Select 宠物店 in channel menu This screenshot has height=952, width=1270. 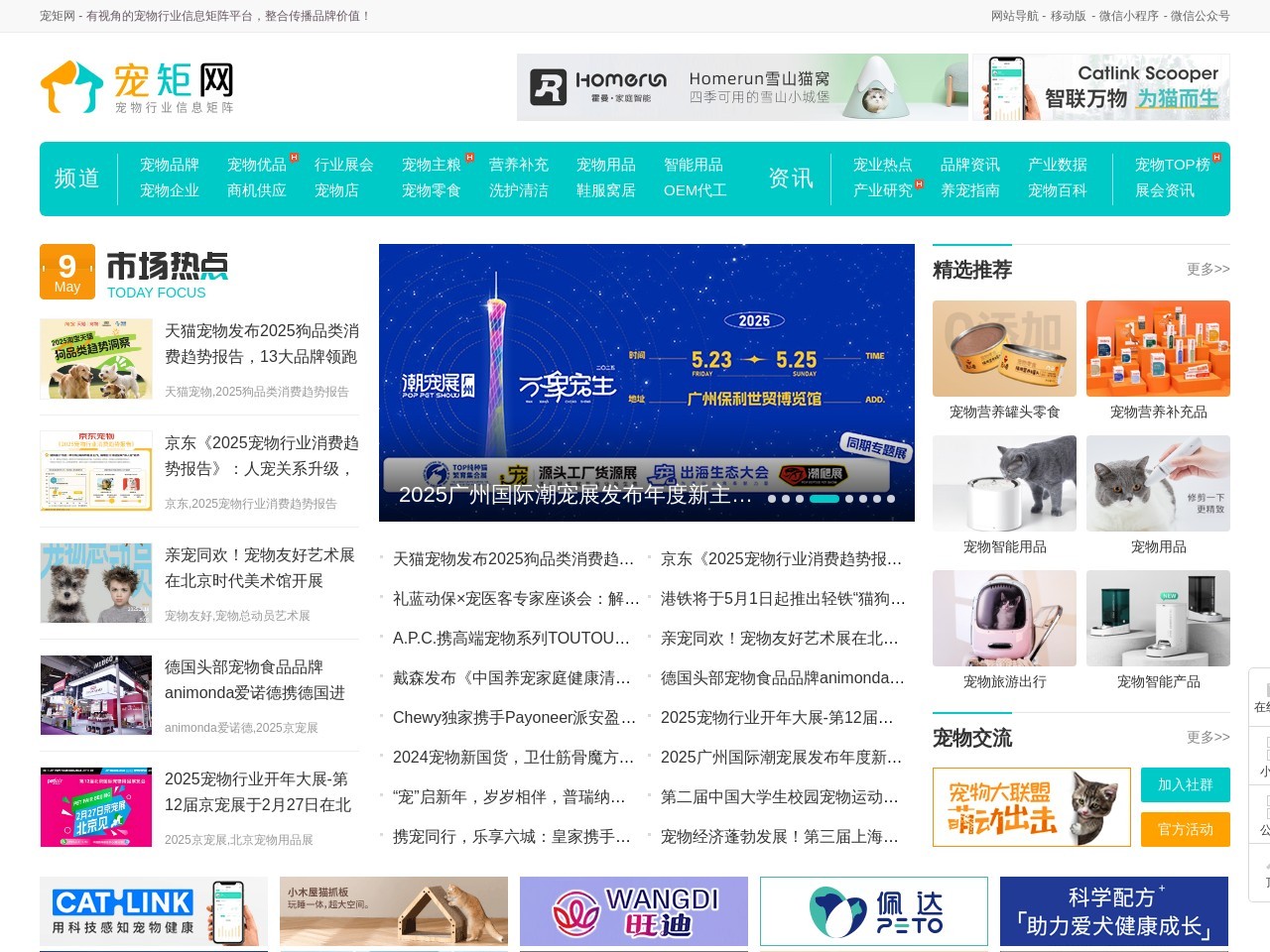click(x=336, y=190)
